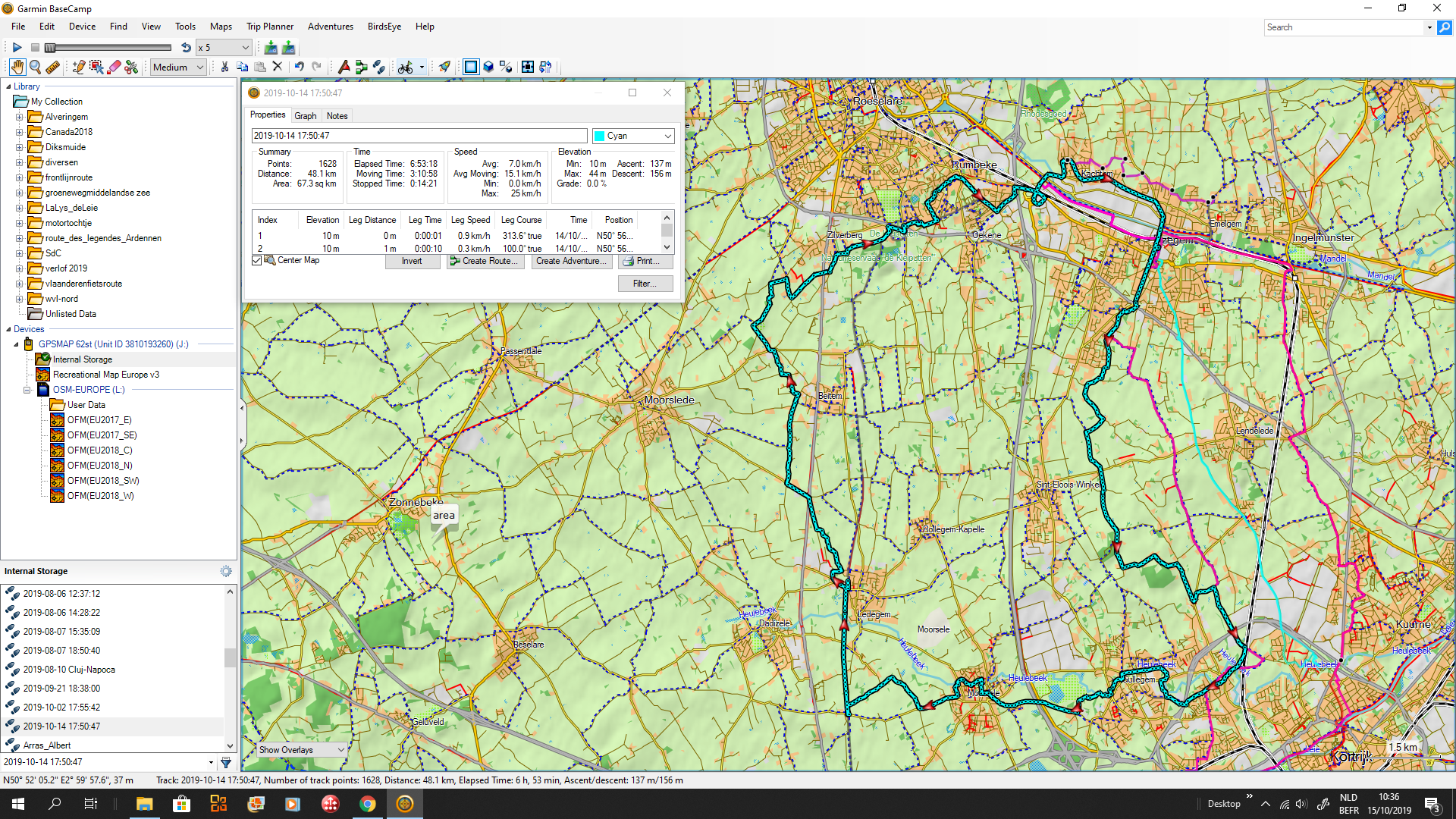Click the Create Adventure button
This screenshot has height=819, width=1456.
pyautogui.click(x=571, y=261)
